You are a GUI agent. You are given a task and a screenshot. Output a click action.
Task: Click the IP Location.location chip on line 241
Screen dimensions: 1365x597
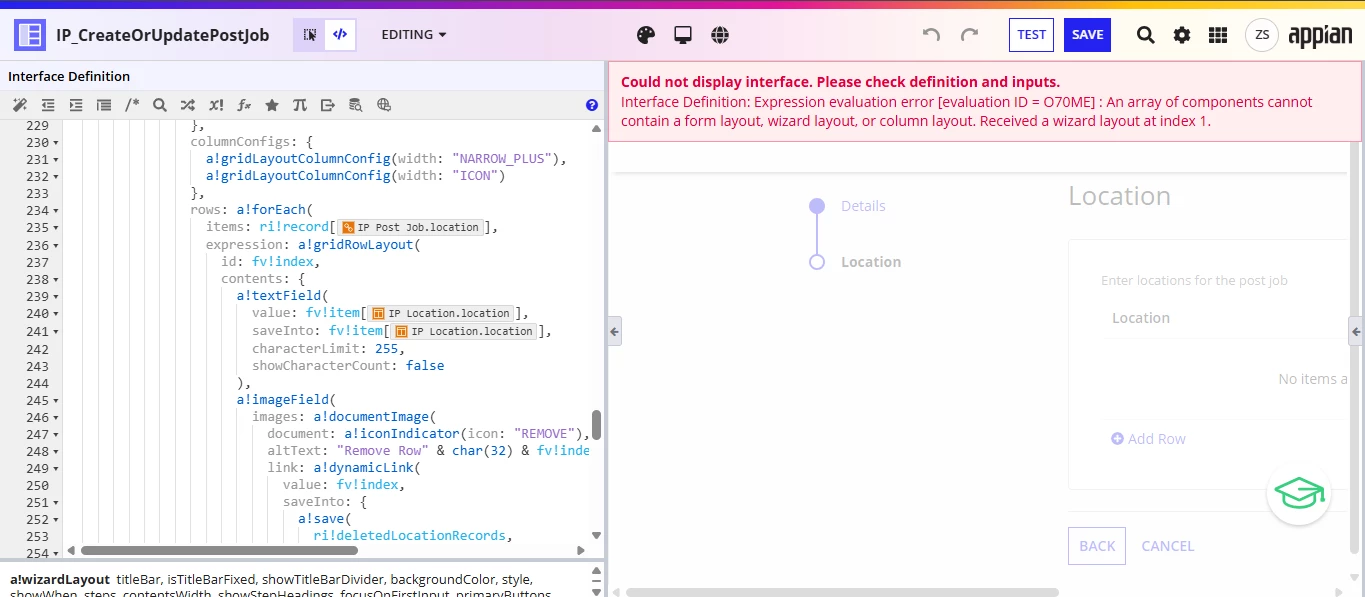pos(464,331)
